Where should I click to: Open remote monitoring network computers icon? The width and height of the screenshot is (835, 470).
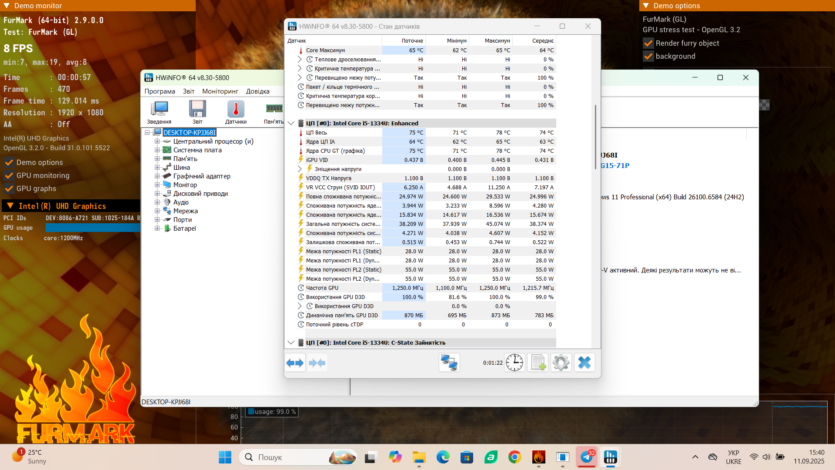click(x=449, y=363)
